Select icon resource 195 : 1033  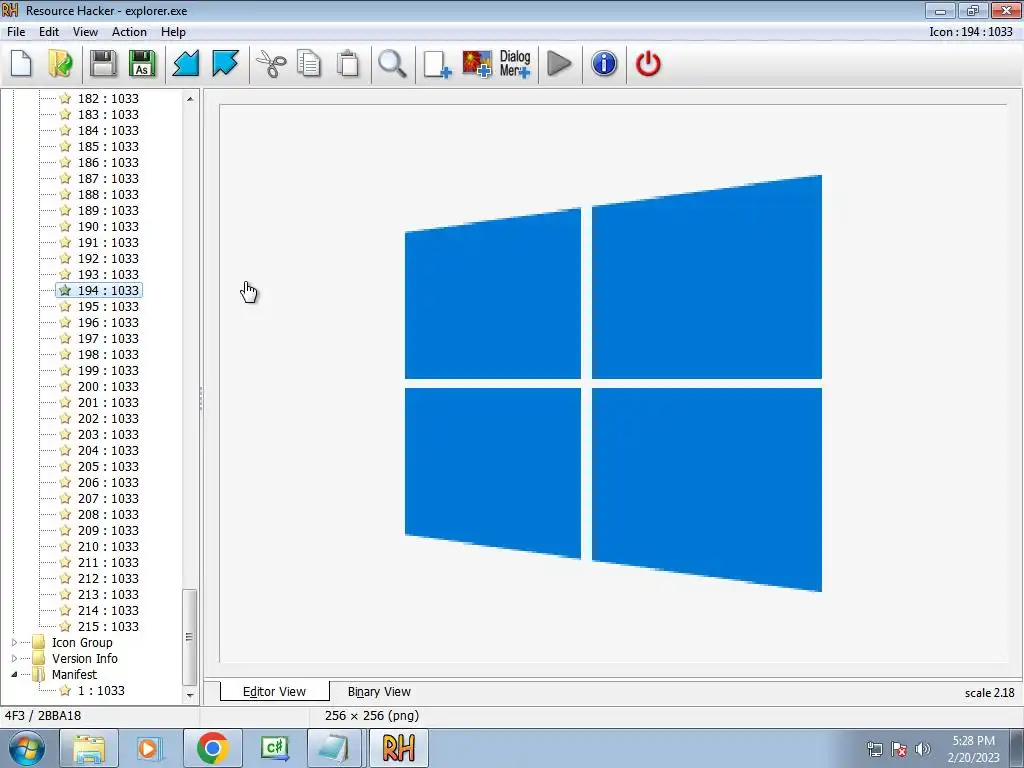[x=108, y=306]
